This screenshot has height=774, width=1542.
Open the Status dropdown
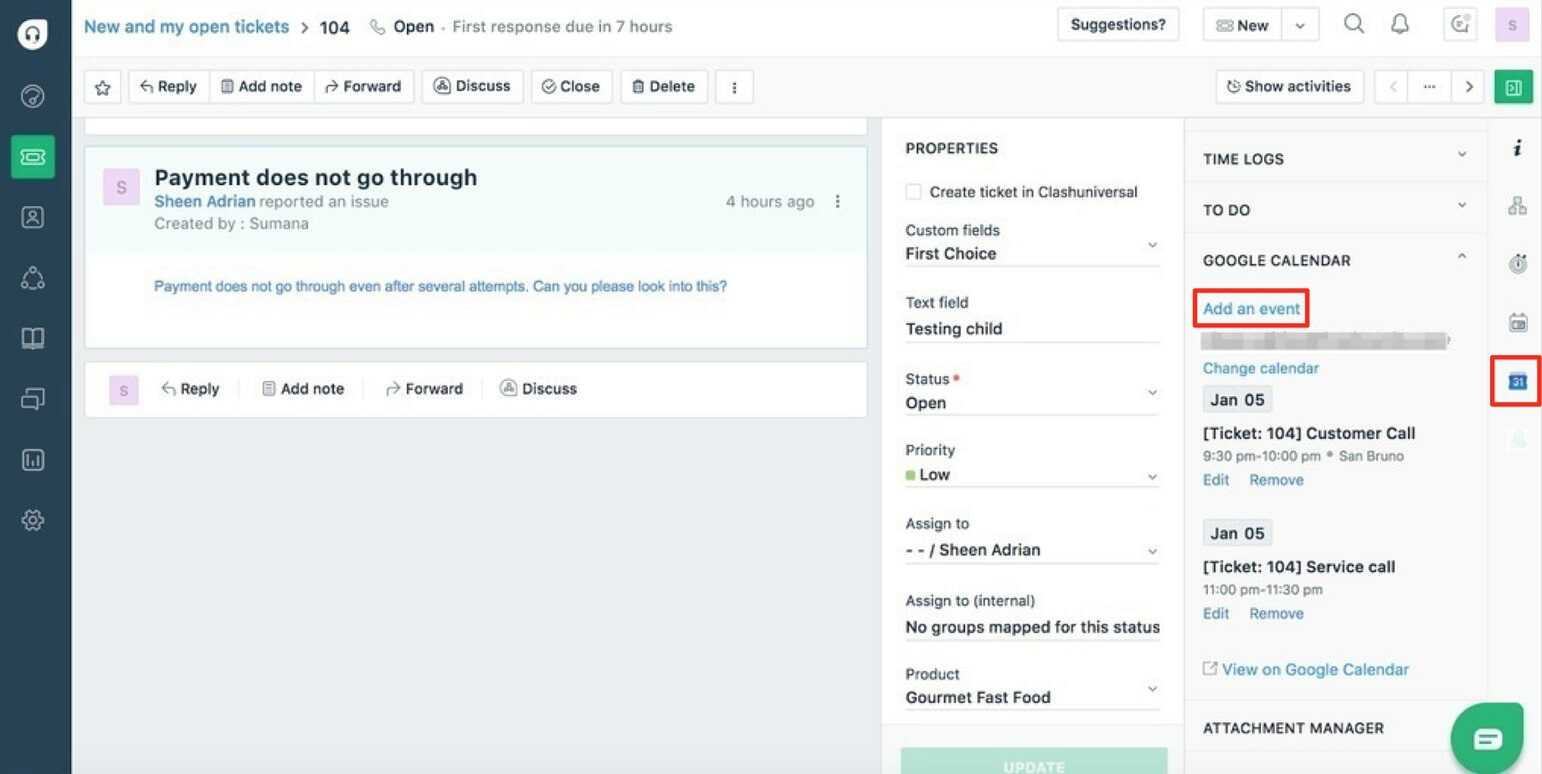click(1031, 403)
